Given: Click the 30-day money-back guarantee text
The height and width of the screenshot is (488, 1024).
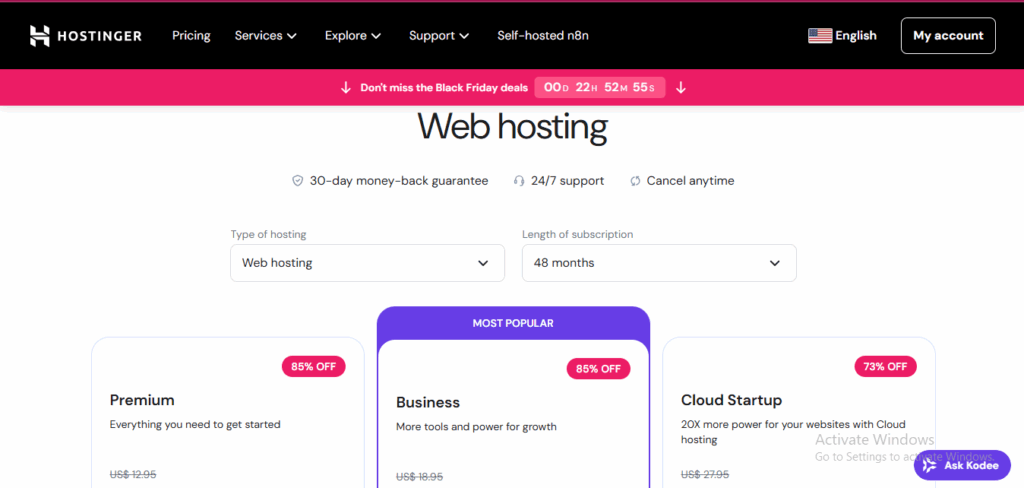Looking at the screenshot, I should click(x=398, y=181).
